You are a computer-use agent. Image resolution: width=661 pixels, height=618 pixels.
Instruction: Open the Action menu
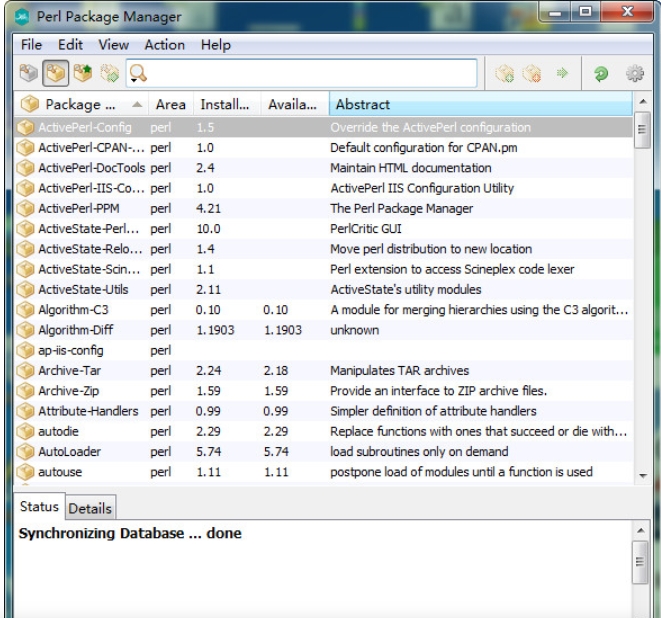click(x=164, y=44)
